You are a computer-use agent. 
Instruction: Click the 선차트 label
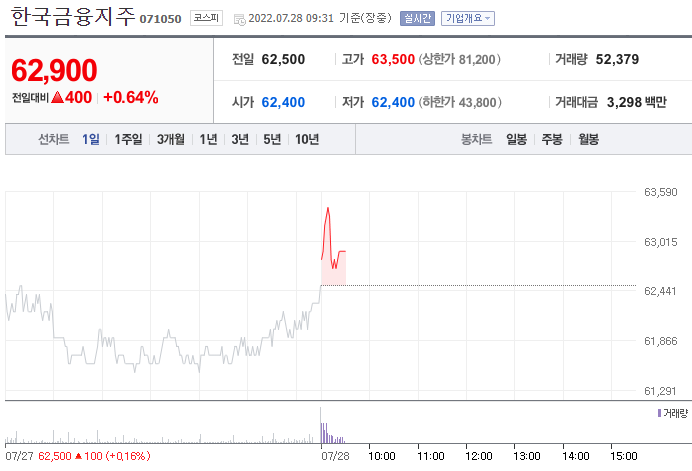(x=53, y=139)
